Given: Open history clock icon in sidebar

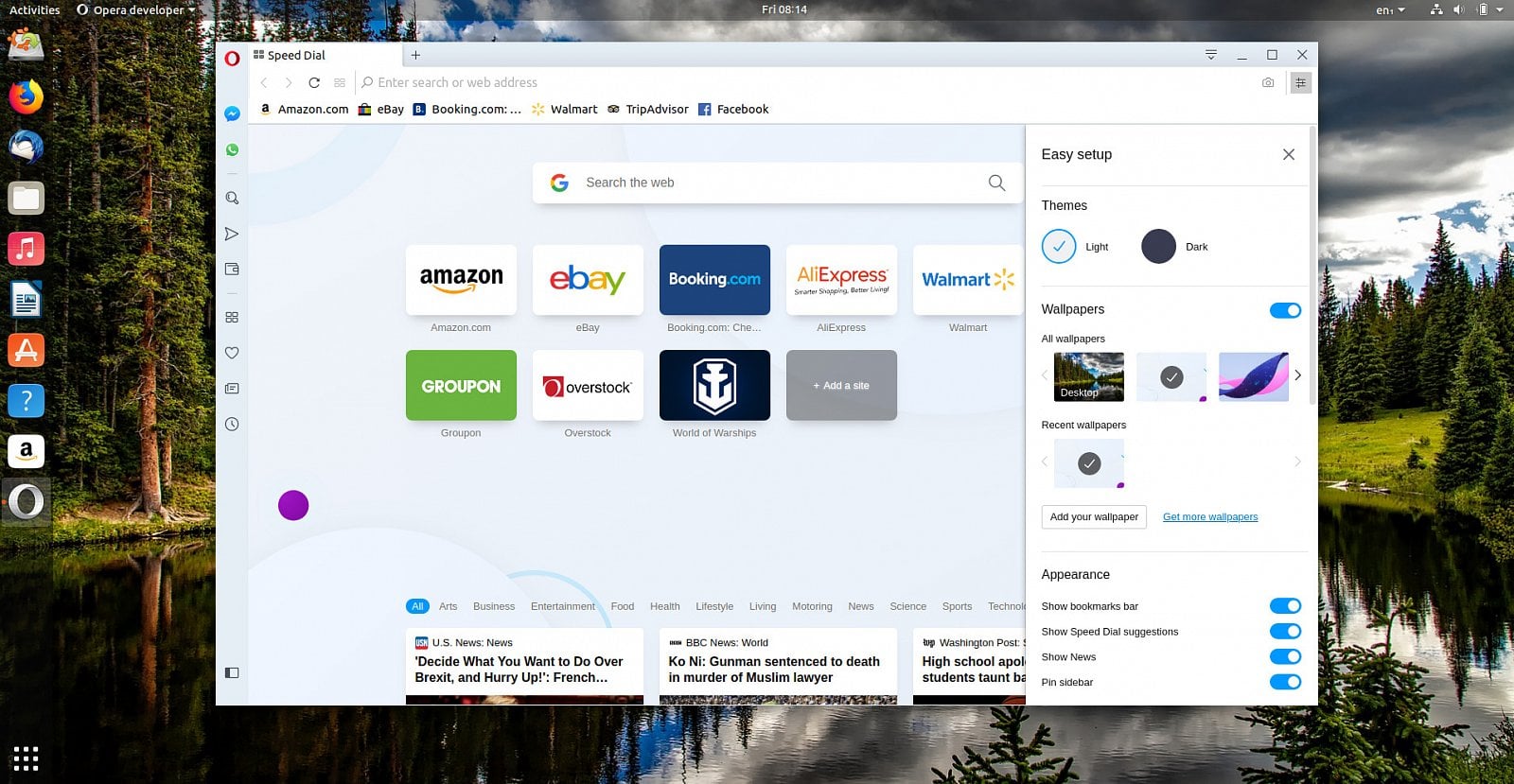Looking at the screenshot, I should pos(232,425).
